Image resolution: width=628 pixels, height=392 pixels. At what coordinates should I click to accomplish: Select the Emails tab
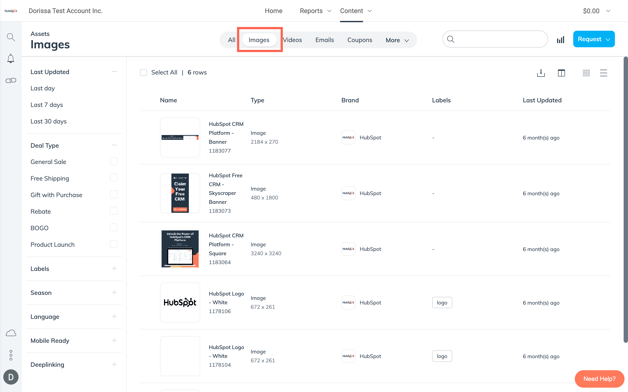coord(324,40)
